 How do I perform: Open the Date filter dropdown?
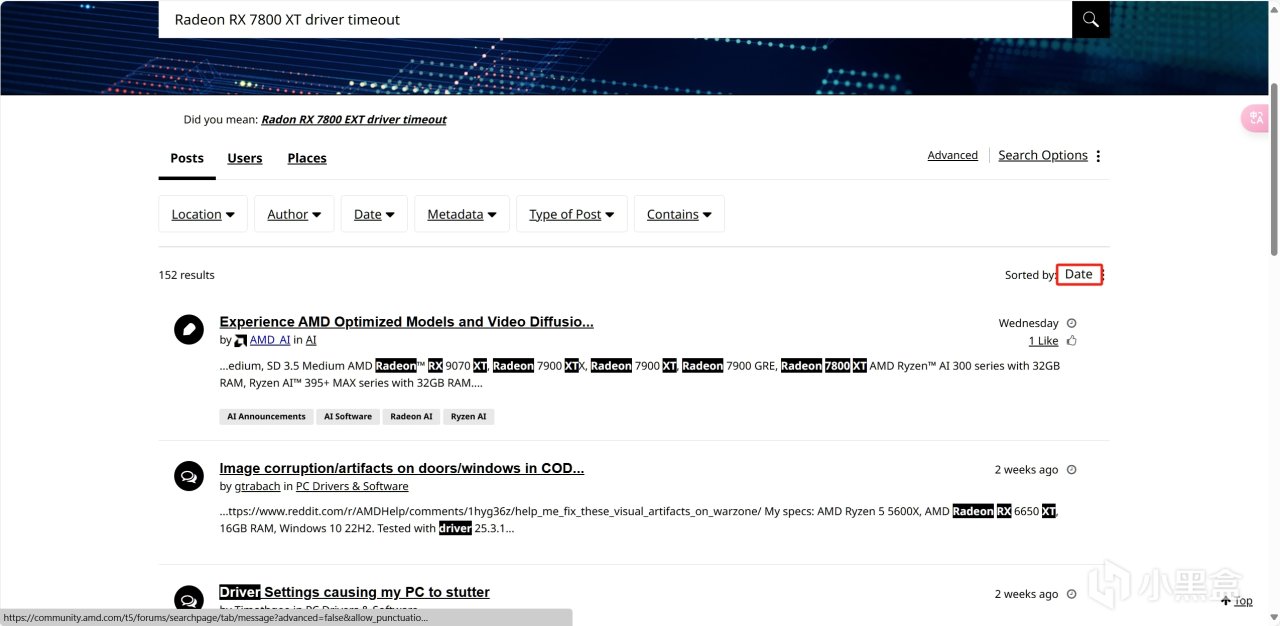coord(374,214)
